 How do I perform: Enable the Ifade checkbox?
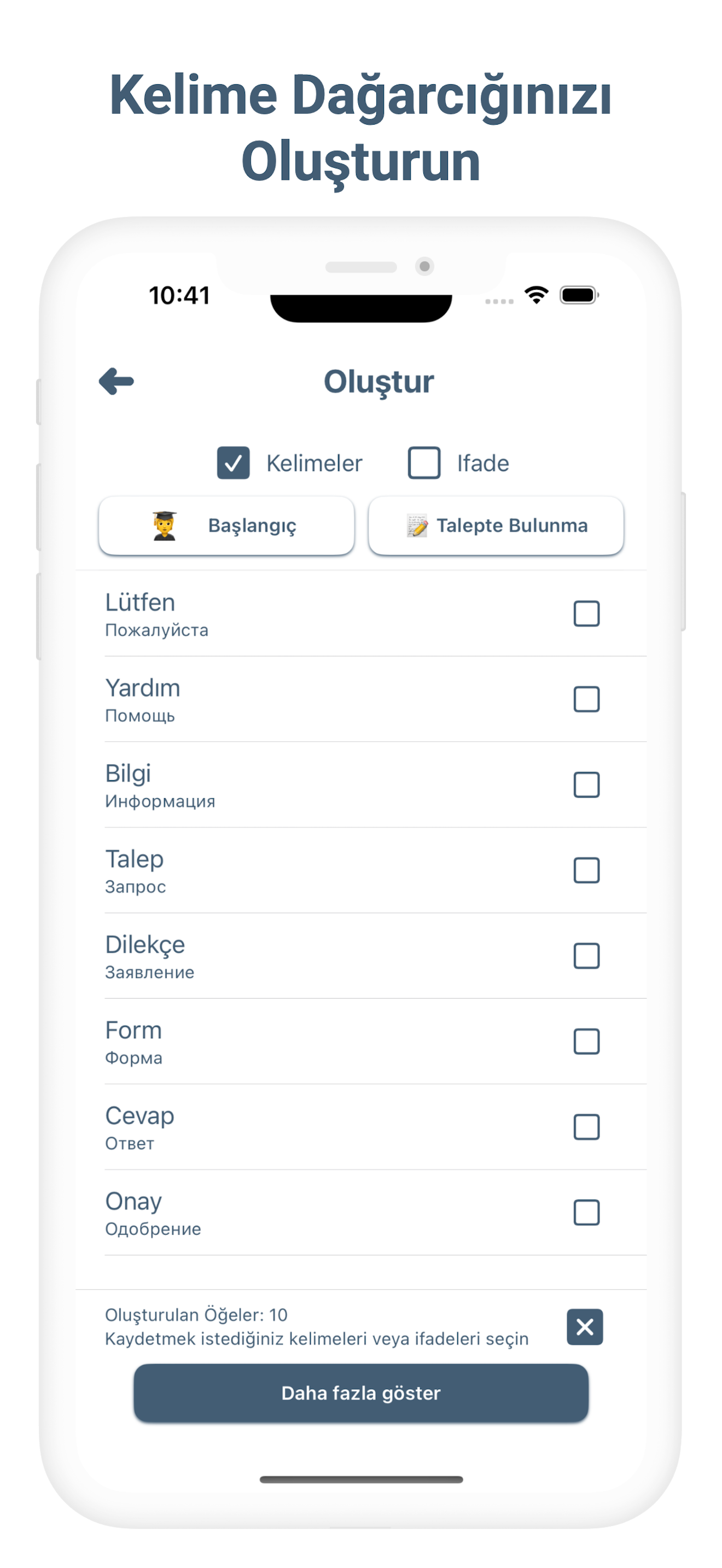(424, 463)
